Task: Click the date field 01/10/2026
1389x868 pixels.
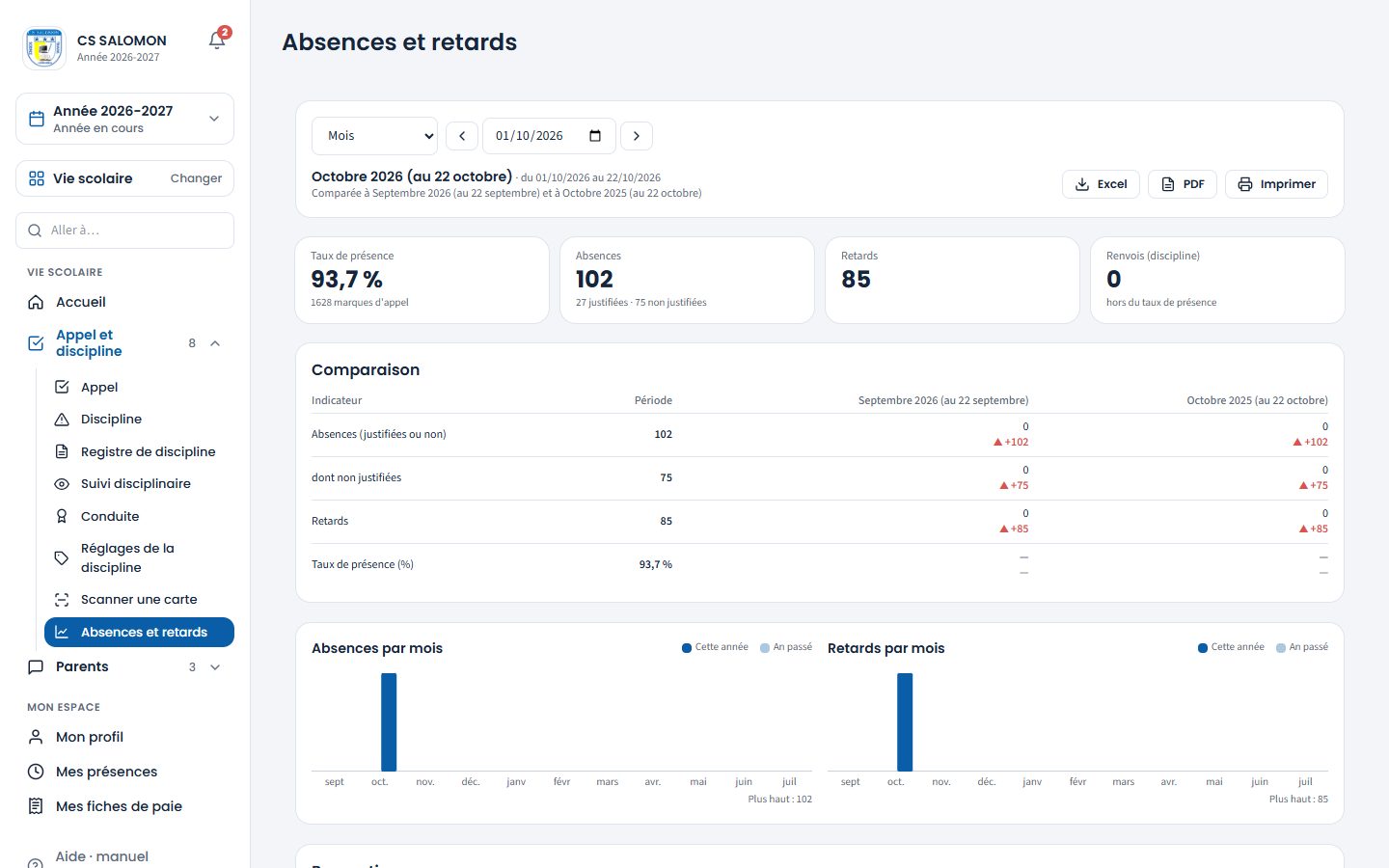Action: tap(549, 136)
